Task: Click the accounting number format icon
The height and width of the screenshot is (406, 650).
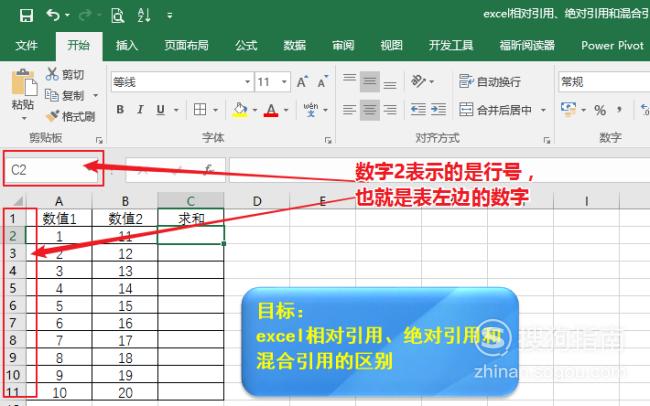Action: (569, 109)
